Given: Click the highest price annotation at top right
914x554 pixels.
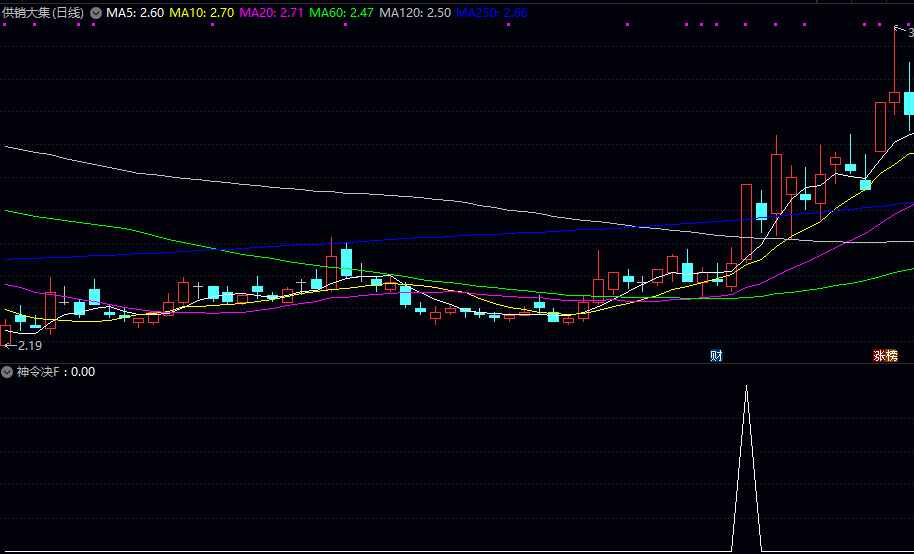Looking at the screenshot, I should 905,33.
